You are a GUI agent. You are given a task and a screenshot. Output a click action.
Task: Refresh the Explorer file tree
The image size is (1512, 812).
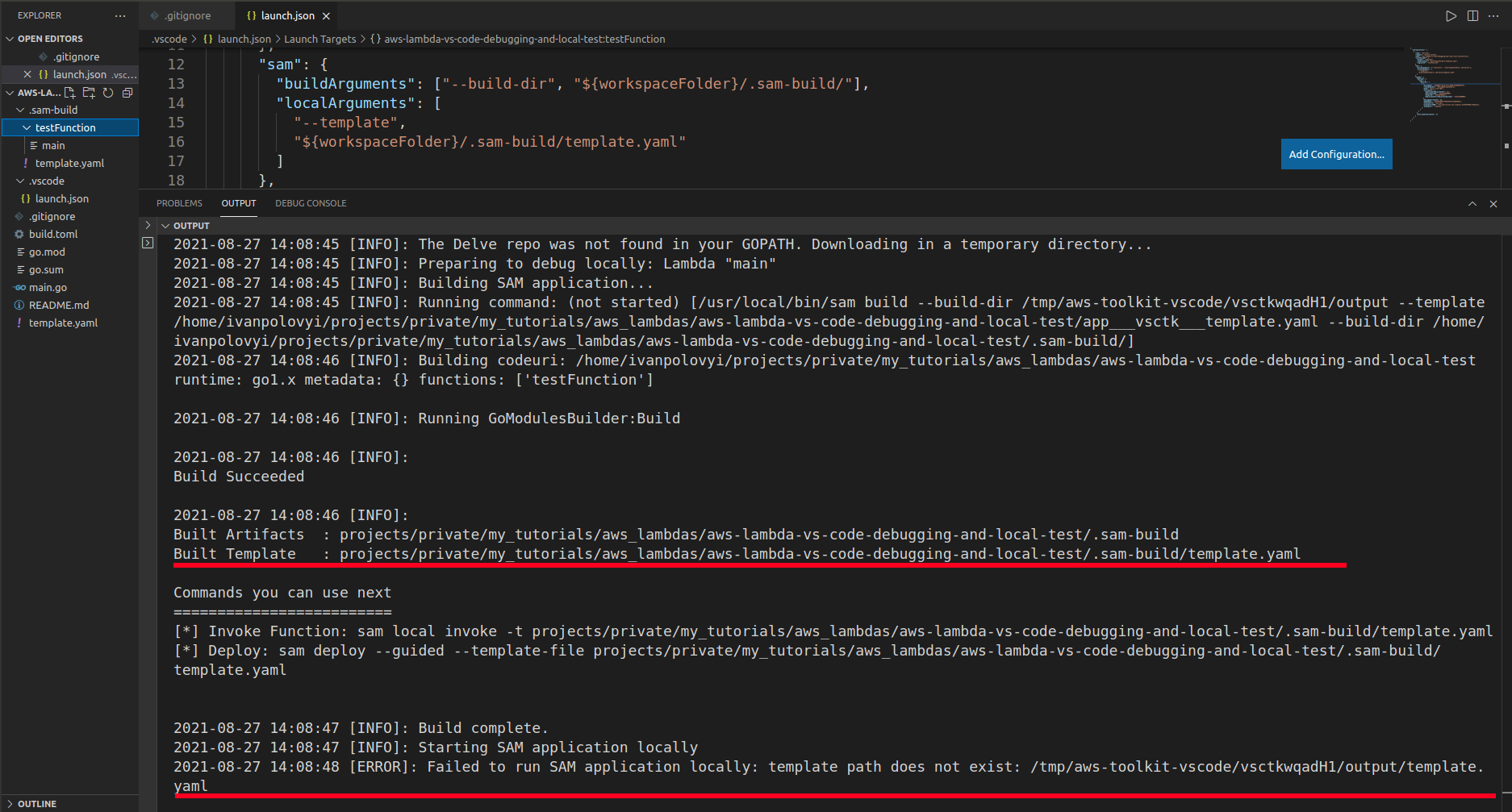click(x=108, y=93)
